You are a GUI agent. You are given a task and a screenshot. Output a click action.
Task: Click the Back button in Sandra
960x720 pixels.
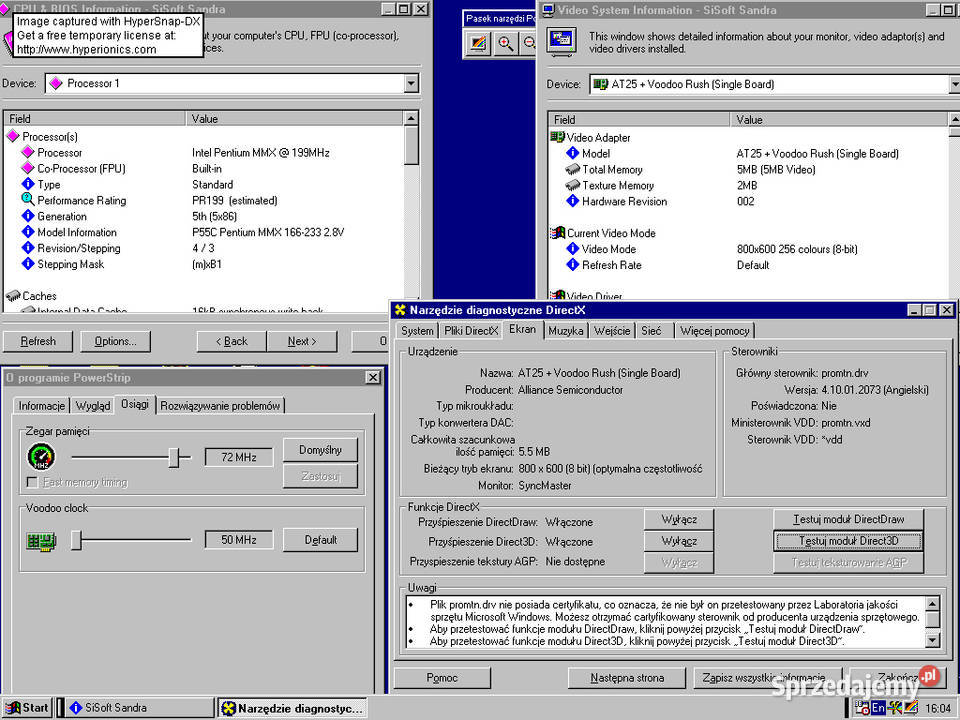point(231,341)
